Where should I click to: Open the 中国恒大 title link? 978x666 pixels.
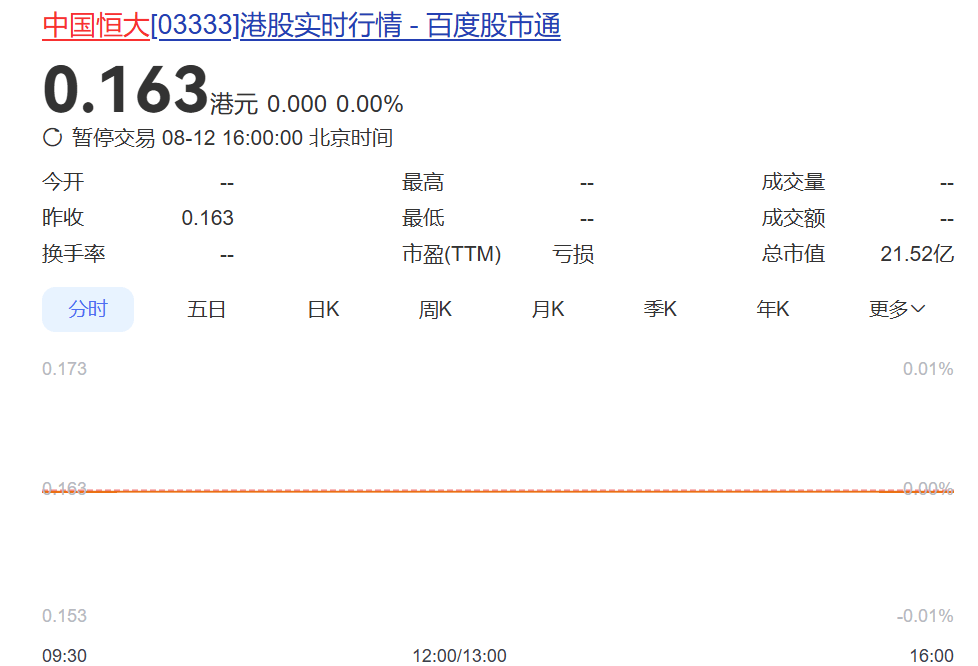pyautogui.click(x=96, y=26)
